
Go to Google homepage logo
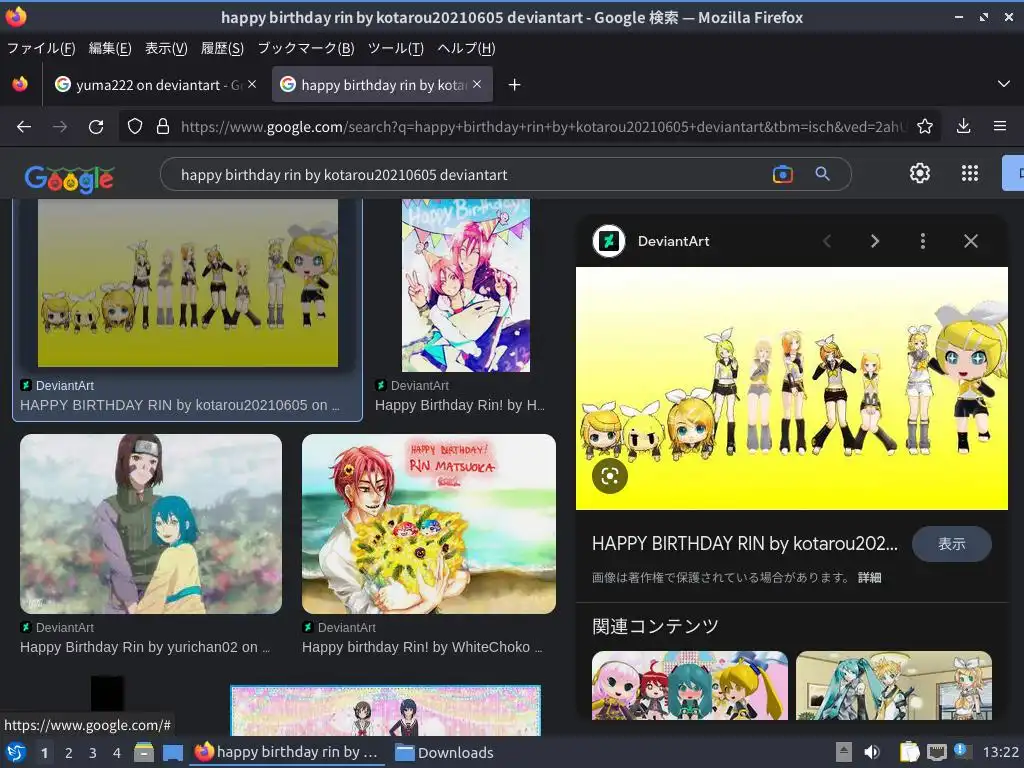pos(69,178)
